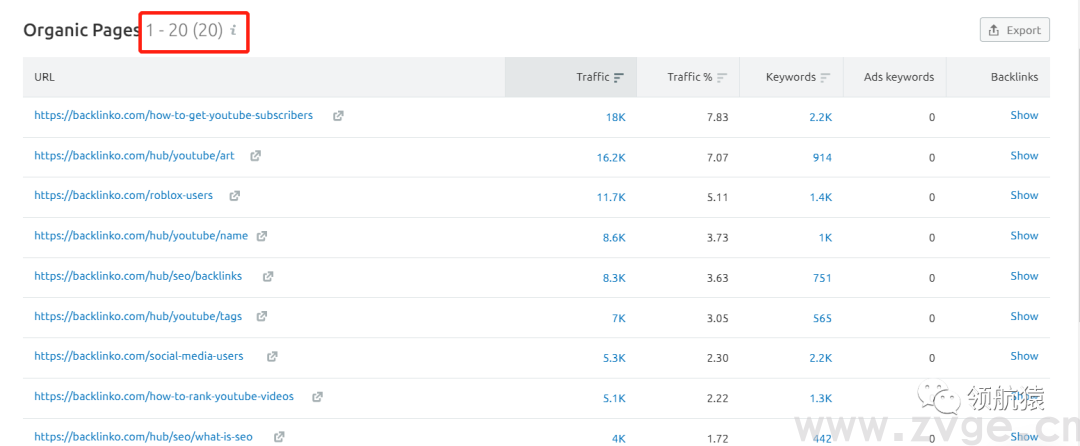Open external link icon for roblox-users URL

(x=235, y=196)
